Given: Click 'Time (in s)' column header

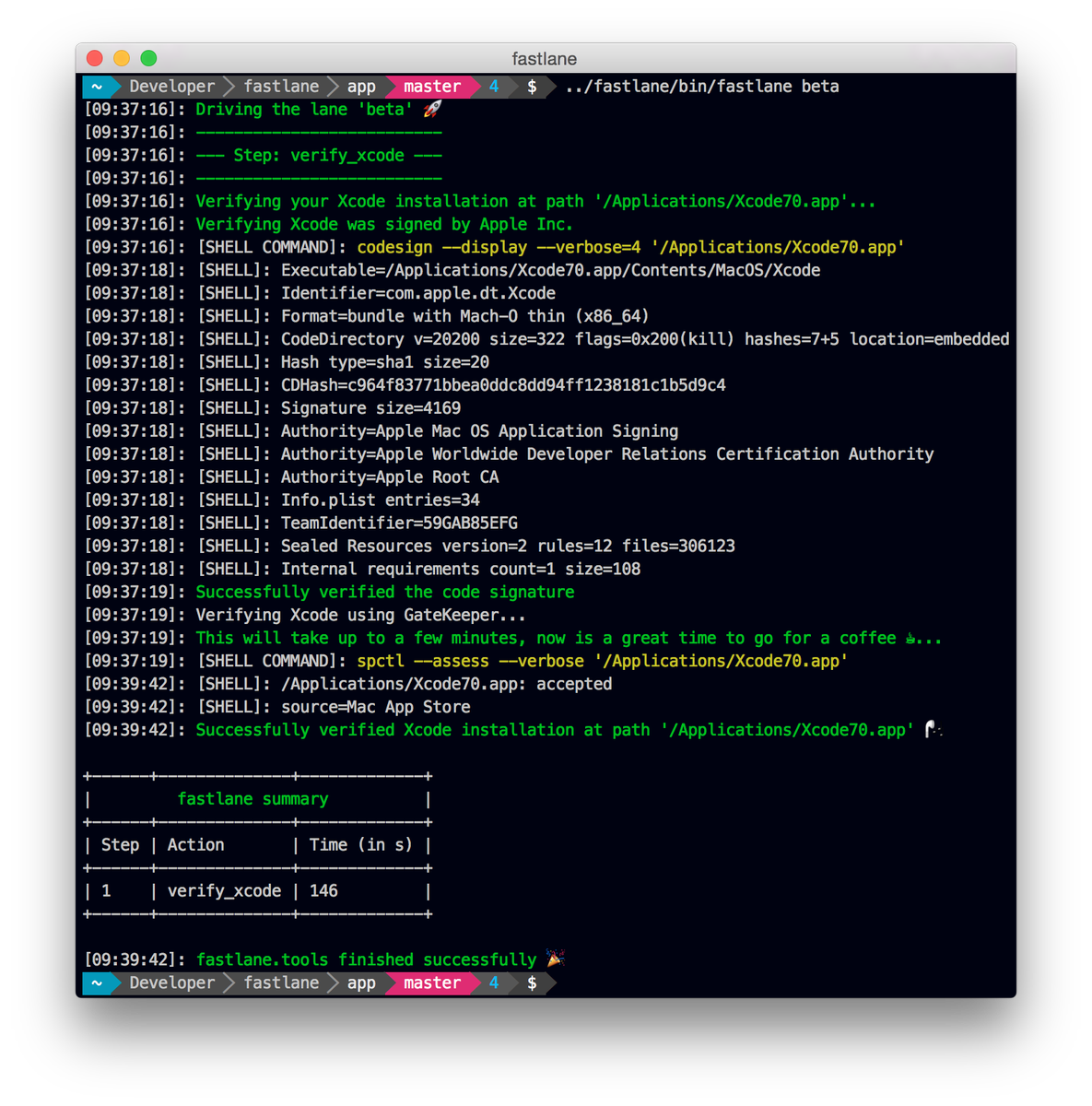Looking at the screenshot, I should tap(361, 845).
